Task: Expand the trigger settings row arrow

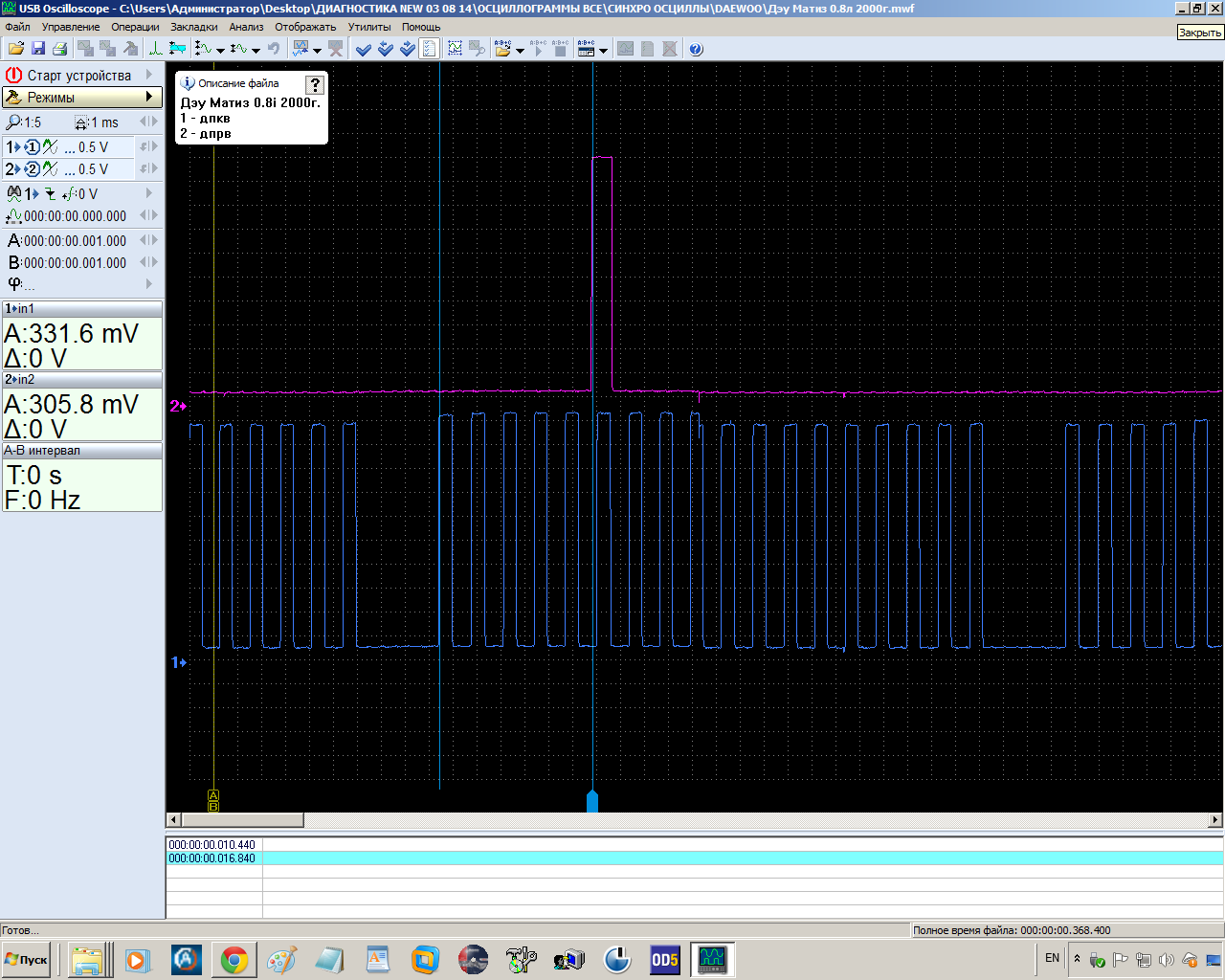Action: 149,193
